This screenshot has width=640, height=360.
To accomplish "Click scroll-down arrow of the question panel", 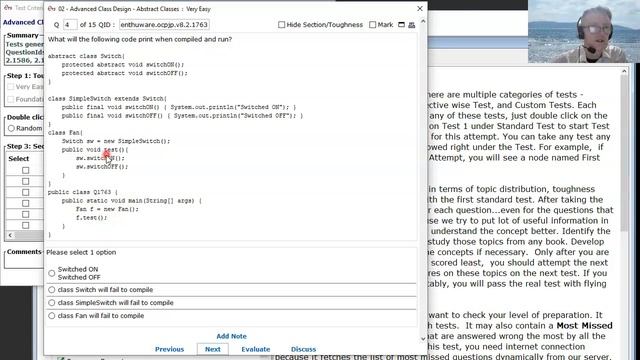I will coord(423,338).
